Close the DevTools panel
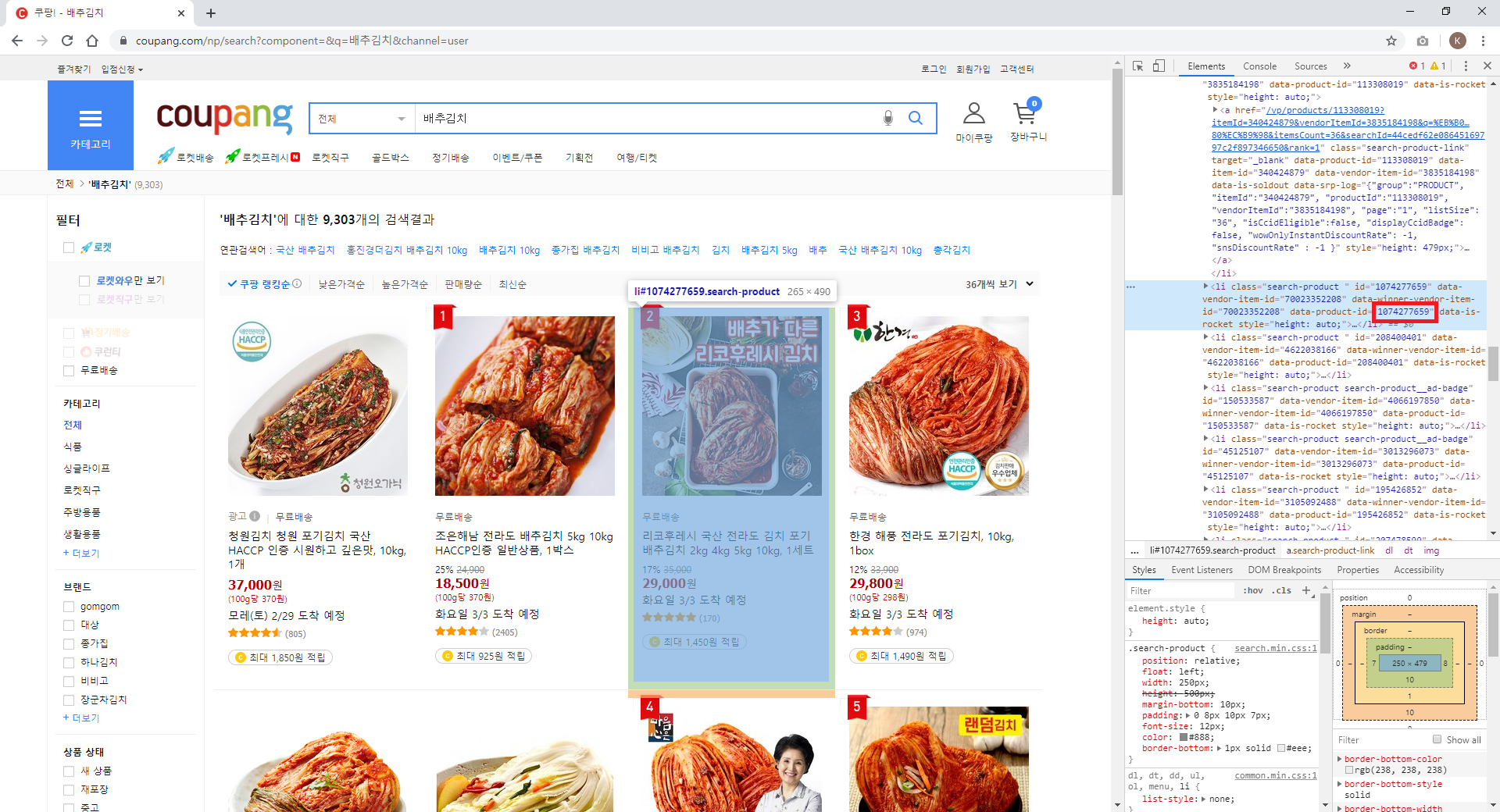This screenshot has width=1500, height=812. (x=1487, y=66)
